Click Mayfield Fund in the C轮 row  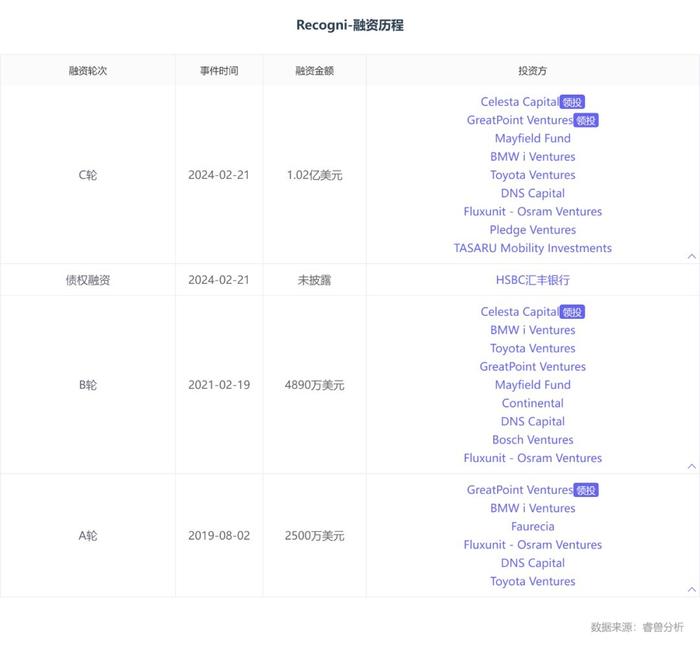pos(532,138)
